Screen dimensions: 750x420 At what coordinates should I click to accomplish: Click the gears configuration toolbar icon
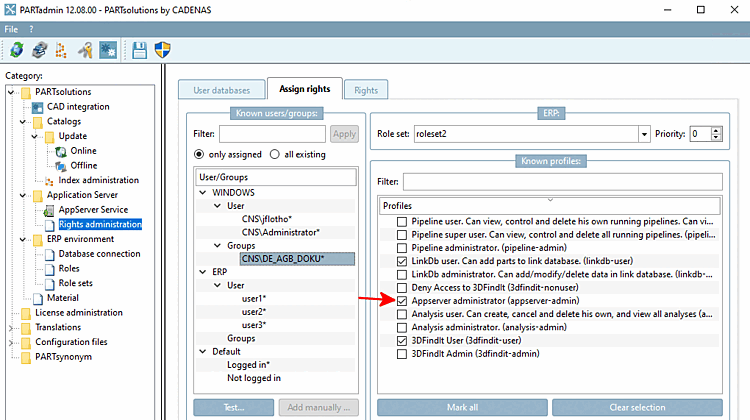coord(108,50)
